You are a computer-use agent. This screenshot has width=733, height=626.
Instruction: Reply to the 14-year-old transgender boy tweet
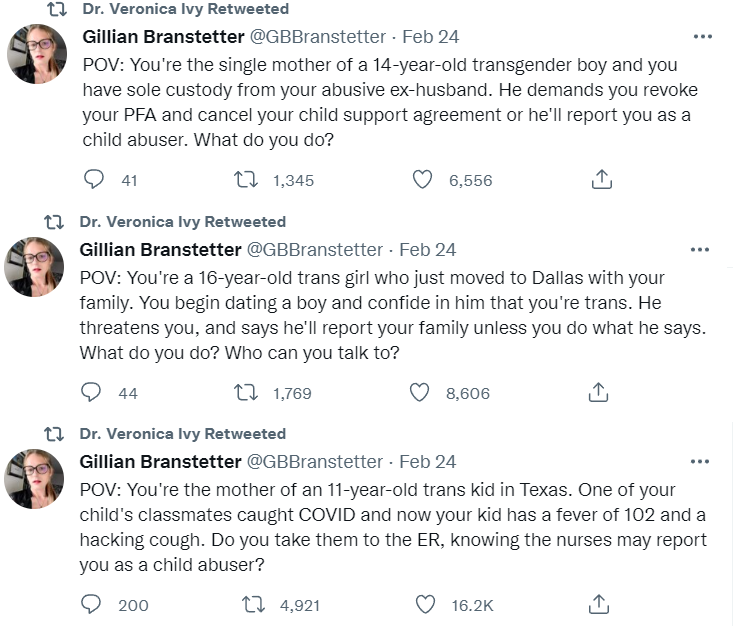[x=93, y=180]
